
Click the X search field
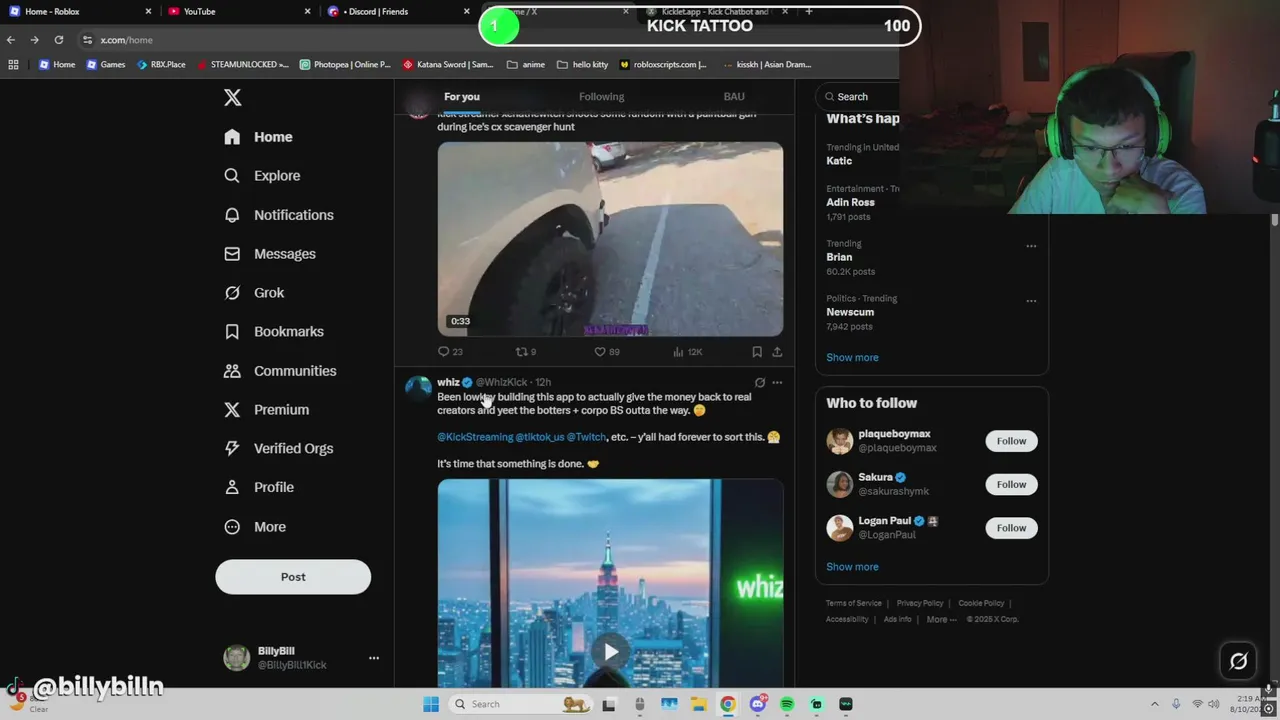coord(857,96)
